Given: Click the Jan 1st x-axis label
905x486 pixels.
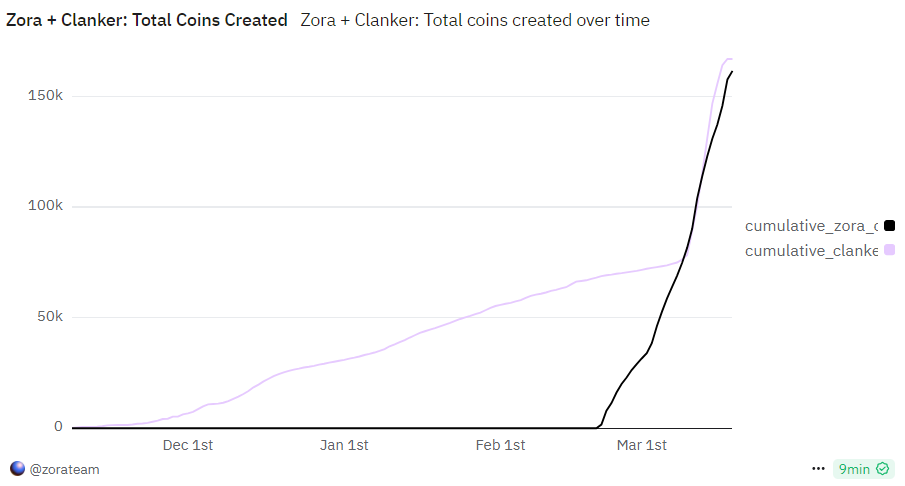Looking at the screenshot, I should (344, 445).
